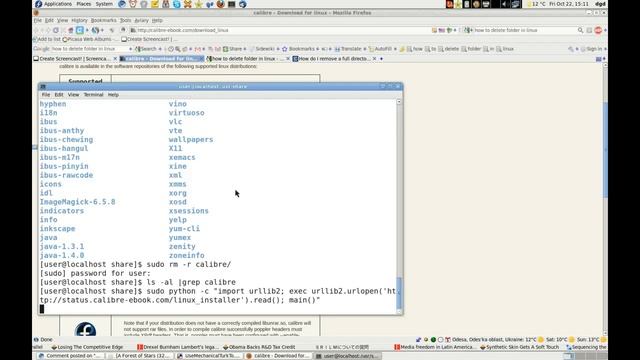Open Firefox History menu
Screen dimensions: 640x360
tap(79, 20)
